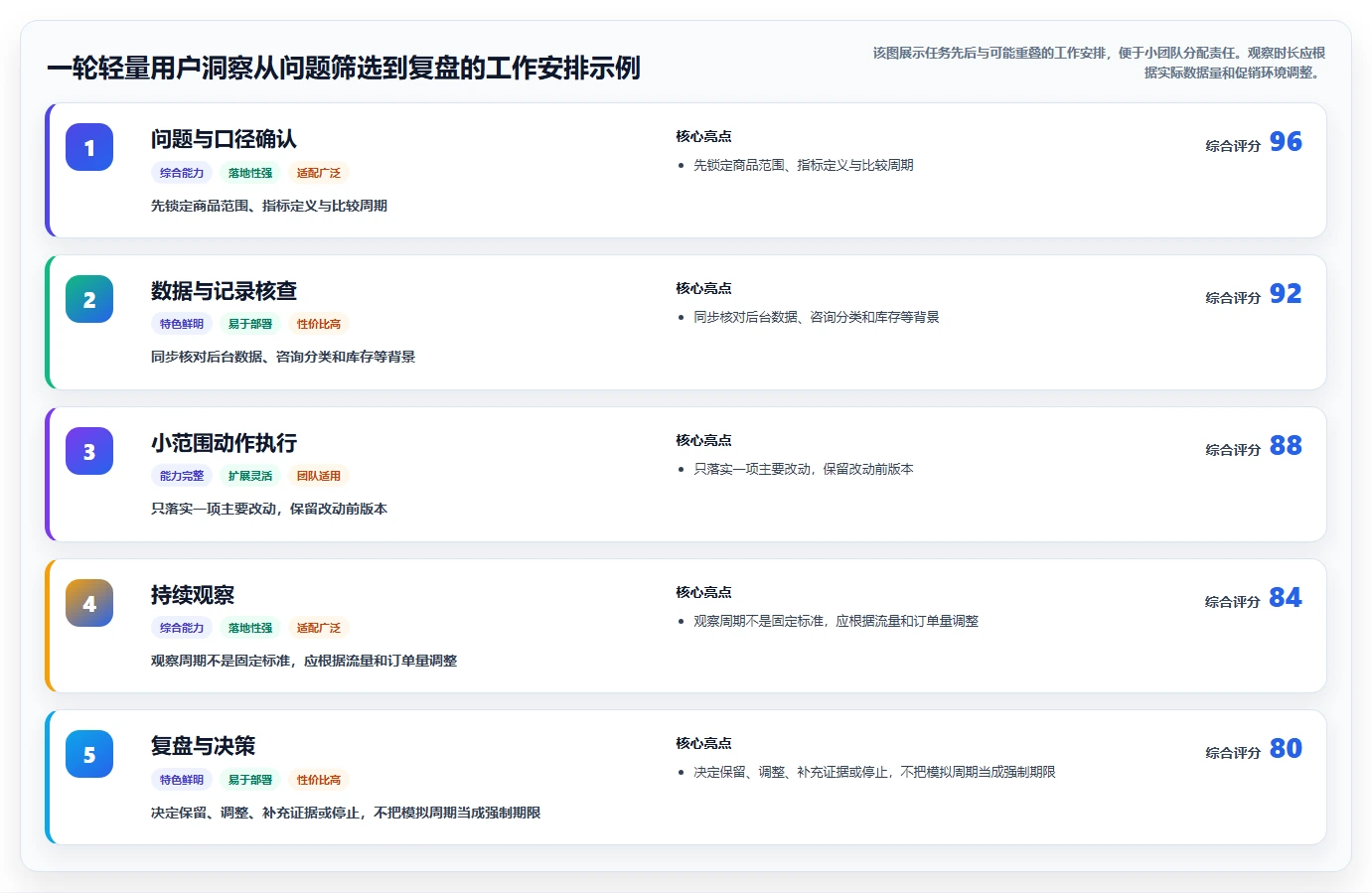Click description under 小范围动作执行 title
The image size is (1372, 893).
click(x=269, y=510)
